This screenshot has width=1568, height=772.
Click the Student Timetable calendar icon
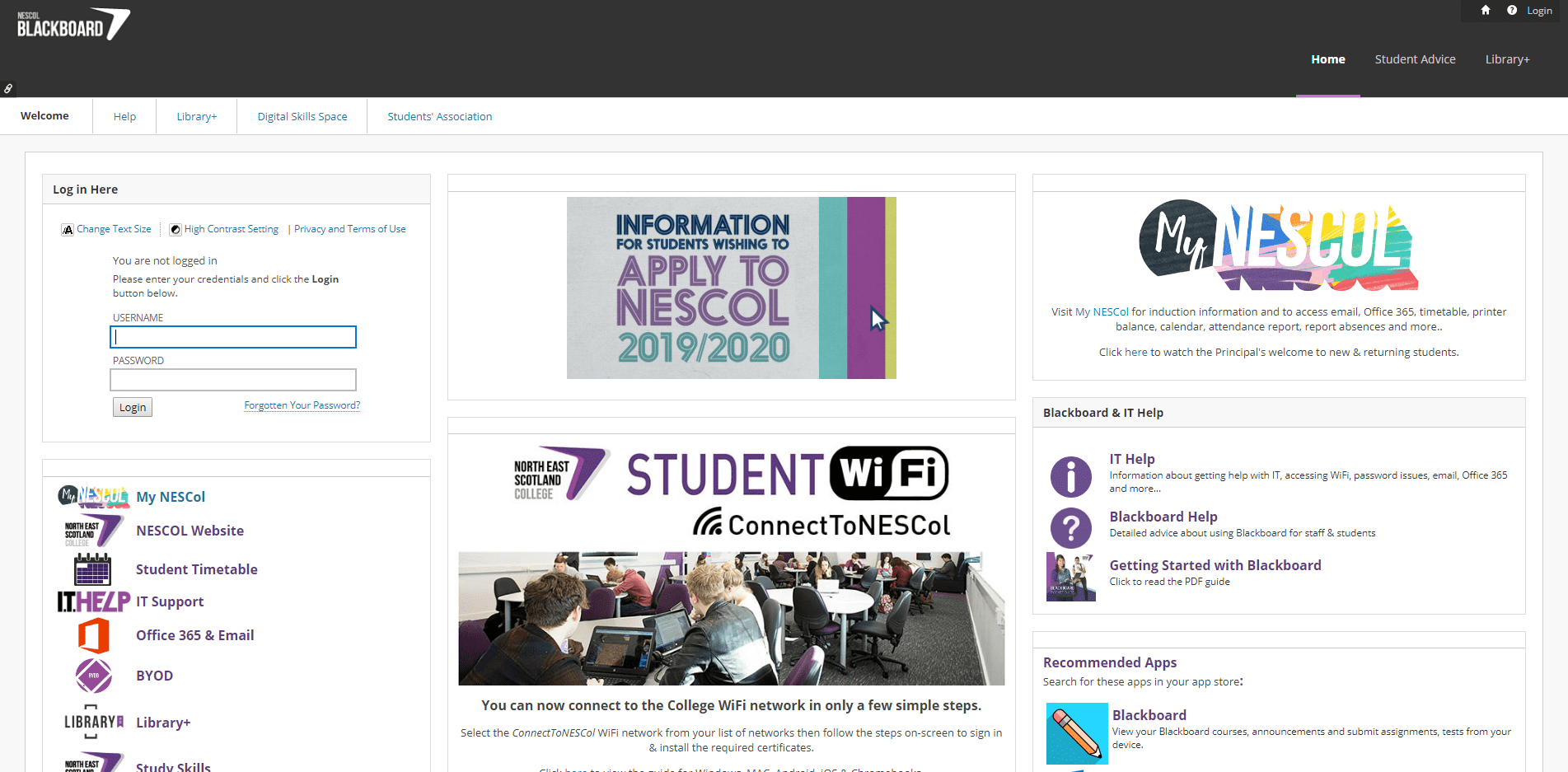click(x=92, y=569)
